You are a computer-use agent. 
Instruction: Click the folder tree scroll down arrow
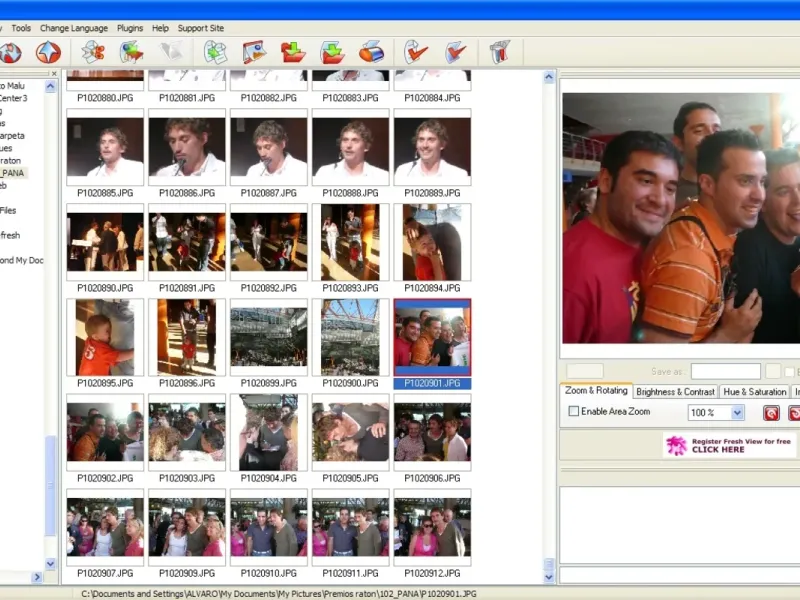[x=50, y=564]
